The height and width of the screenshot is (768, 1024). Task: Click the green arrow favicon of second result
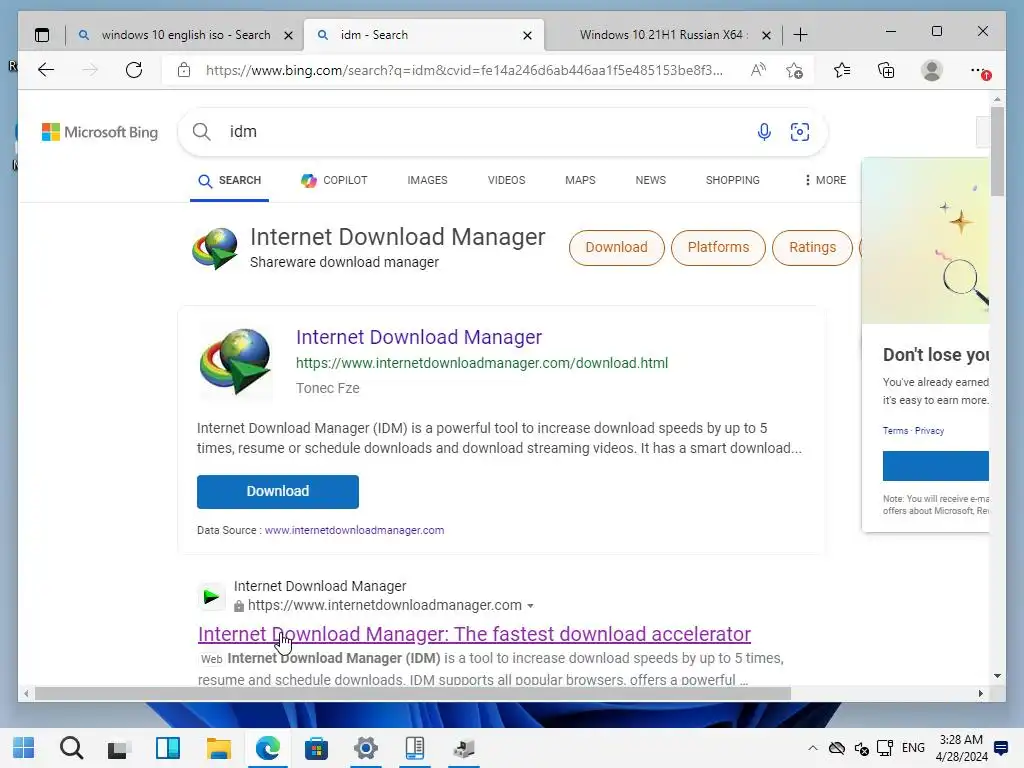coord(211,596)
